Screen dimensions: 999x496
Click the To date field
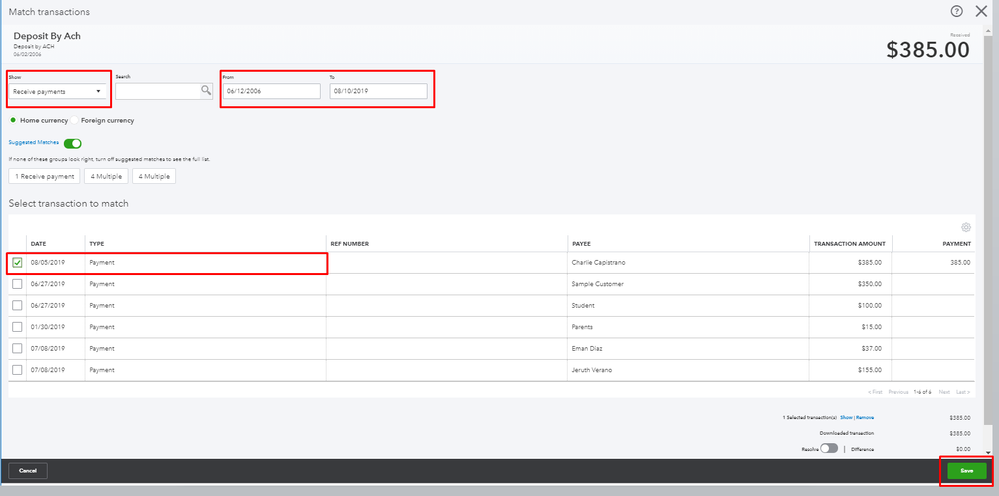[x=378, y=91]
